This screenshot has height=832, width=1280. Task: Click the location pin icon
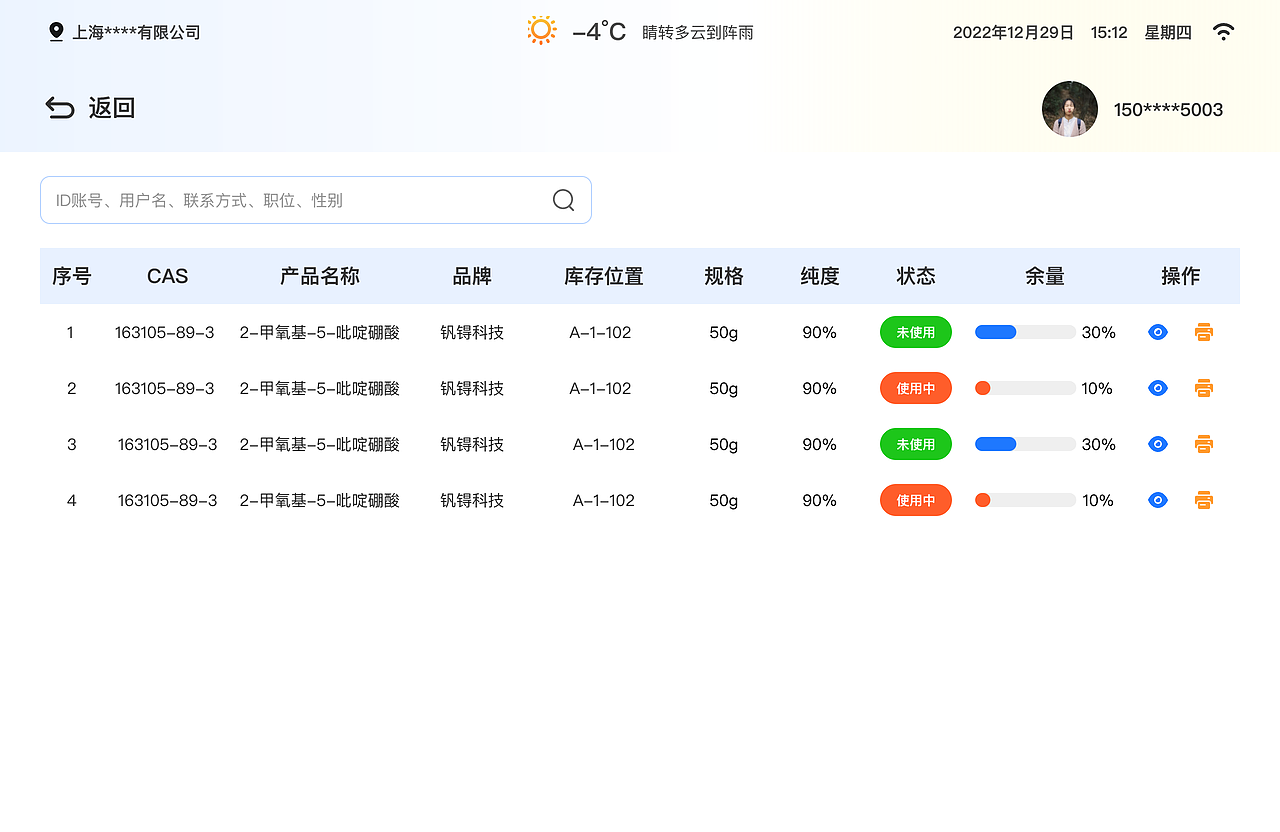point(55,31)
